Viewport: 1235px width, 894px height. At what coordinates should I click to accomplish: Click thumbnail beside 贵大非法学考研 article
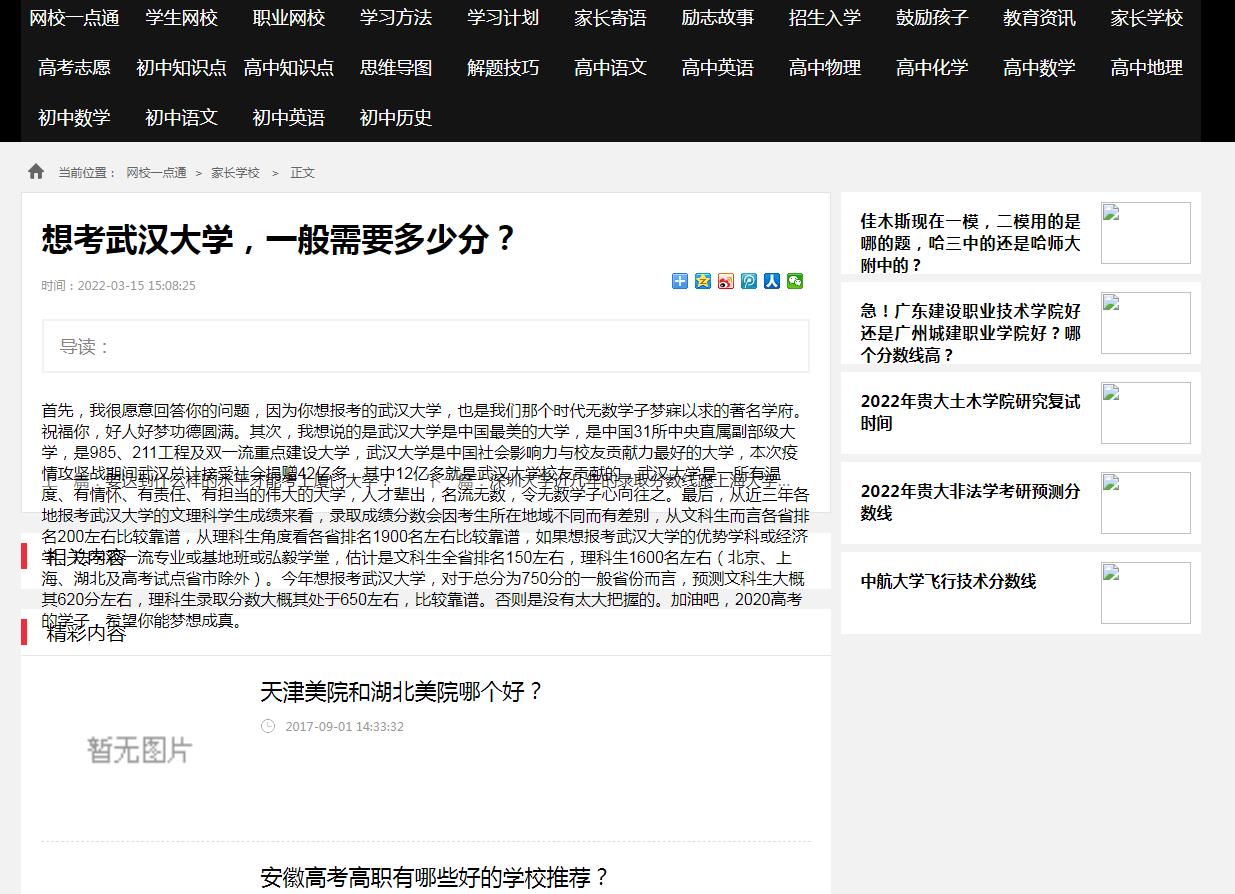pos(1146,503)
